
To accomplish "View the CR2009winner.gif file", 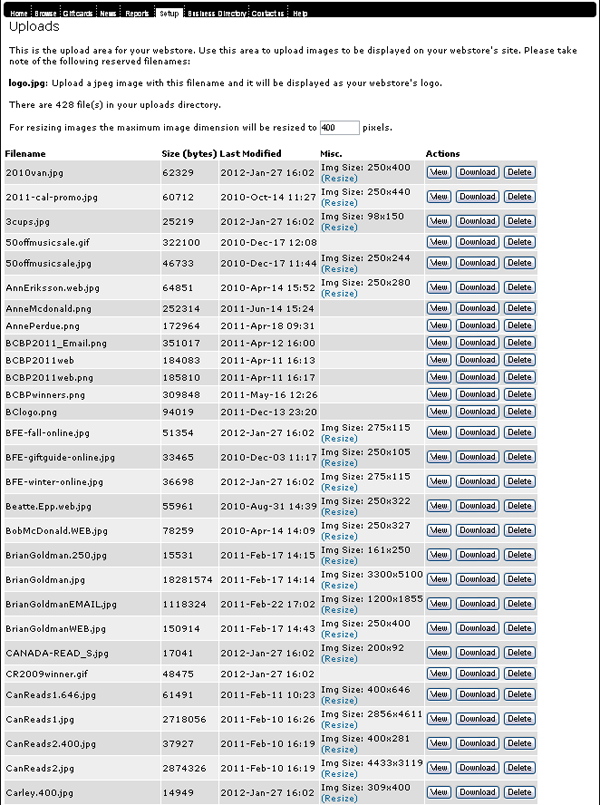I will (438, 673).
